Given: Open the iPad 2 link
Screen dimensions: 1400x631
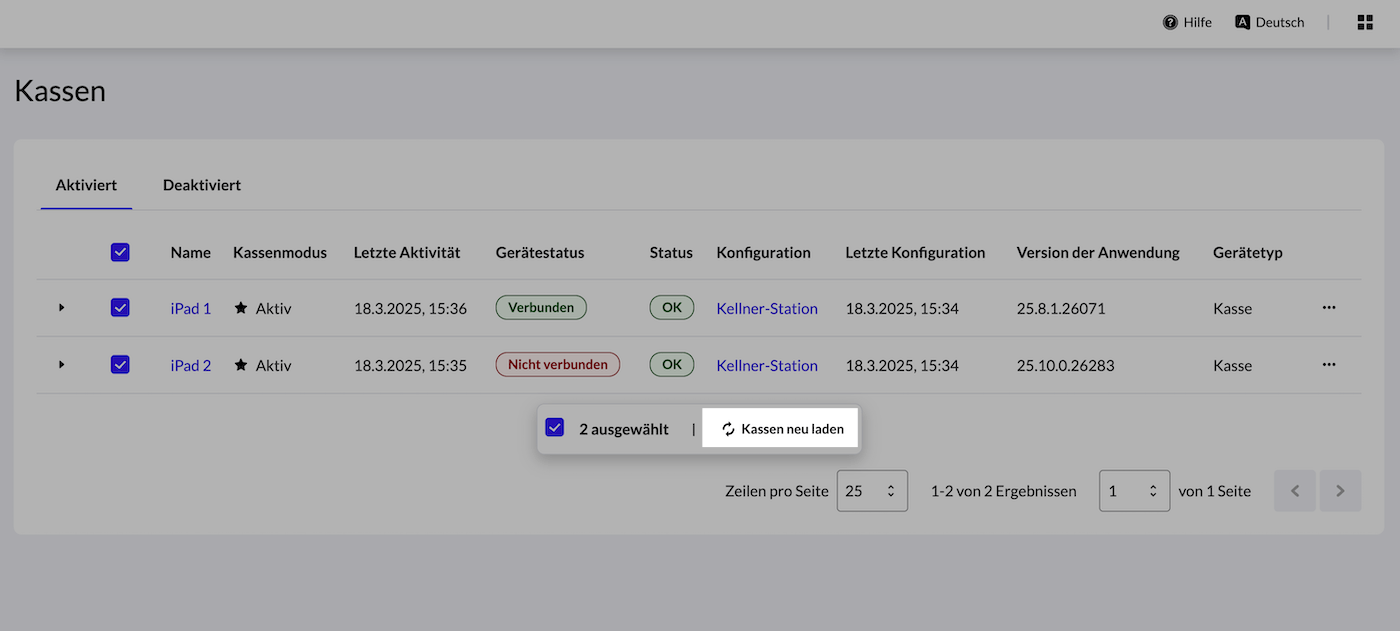Looking at the screenshot, I should (191, 365).
